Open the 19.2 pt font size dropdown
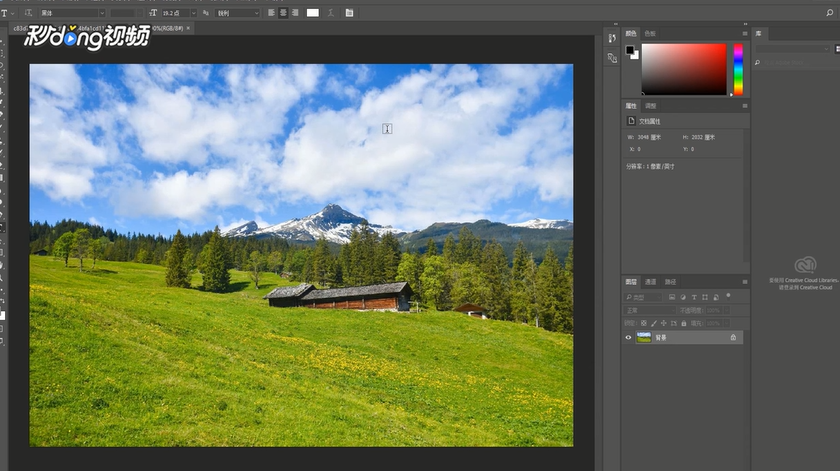 click(193, 13)
